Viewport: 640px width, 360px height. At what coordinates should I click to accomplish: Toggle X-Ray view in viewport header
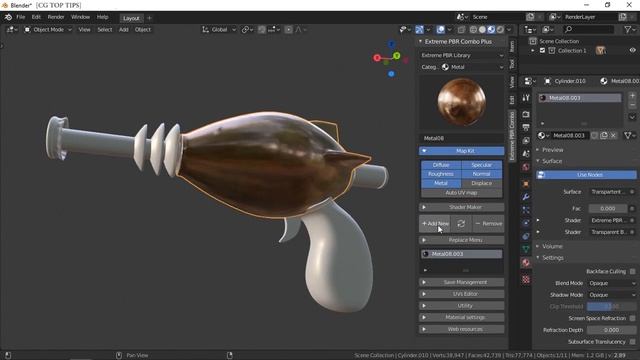click(x=461, y=29)
